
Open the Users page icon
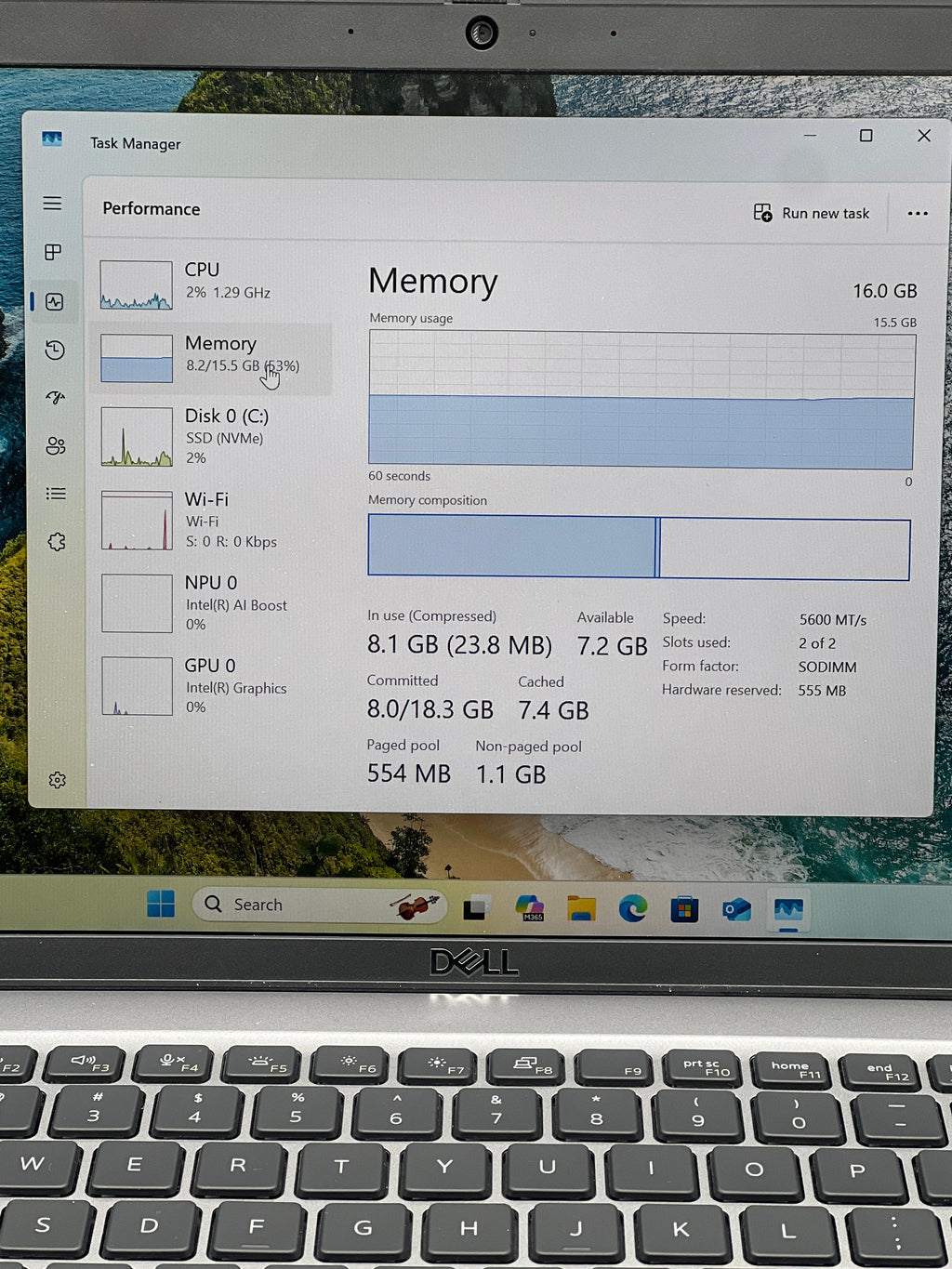(x=56, y=445)
